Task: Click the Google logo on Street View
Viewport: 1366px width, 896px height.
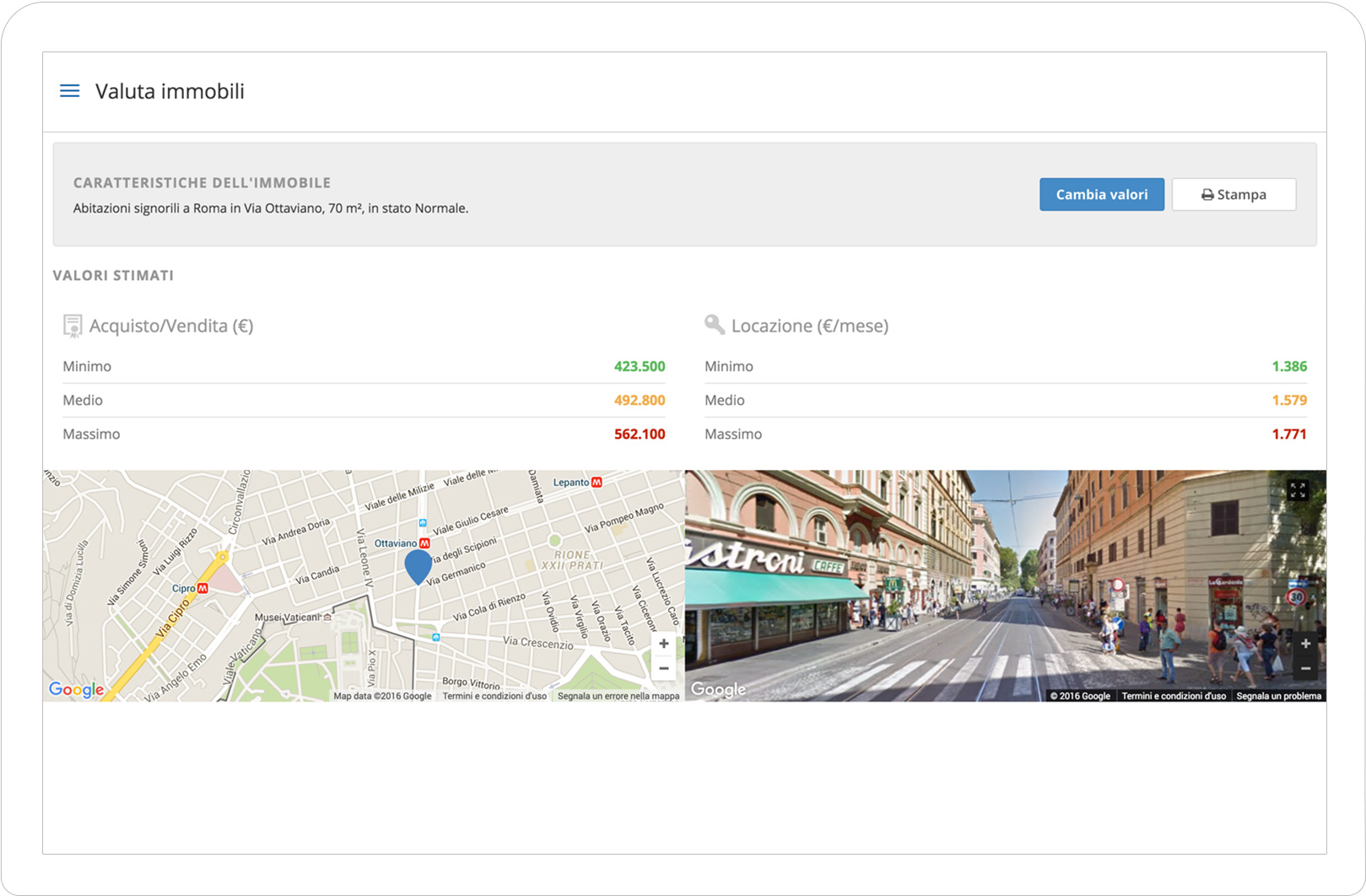Action: point(718,689)
